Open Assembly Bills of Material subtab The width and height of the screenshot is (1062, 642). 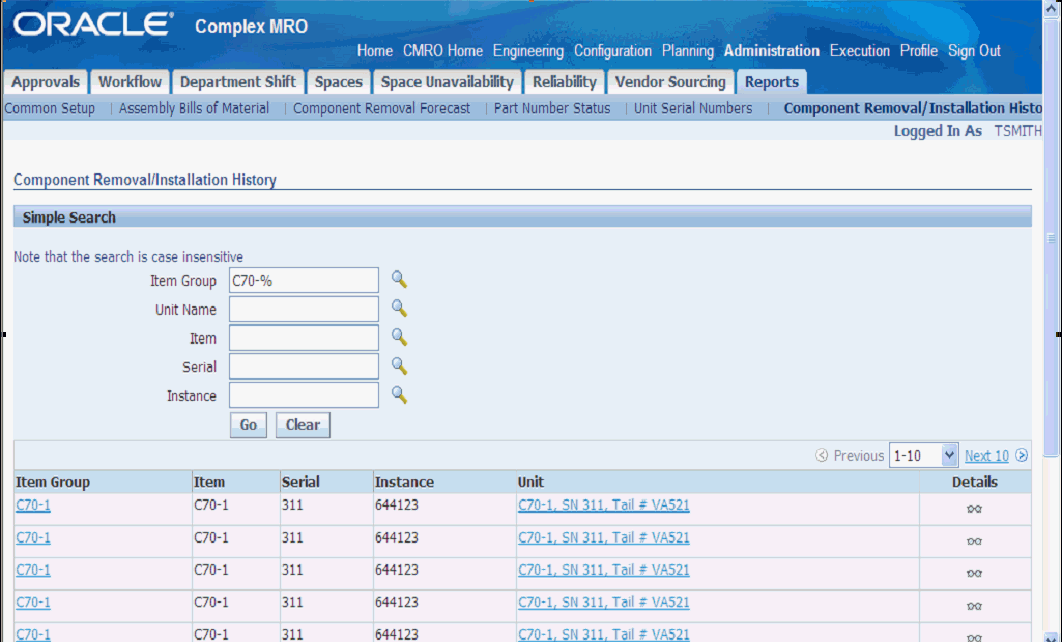(x=194, y=108)
